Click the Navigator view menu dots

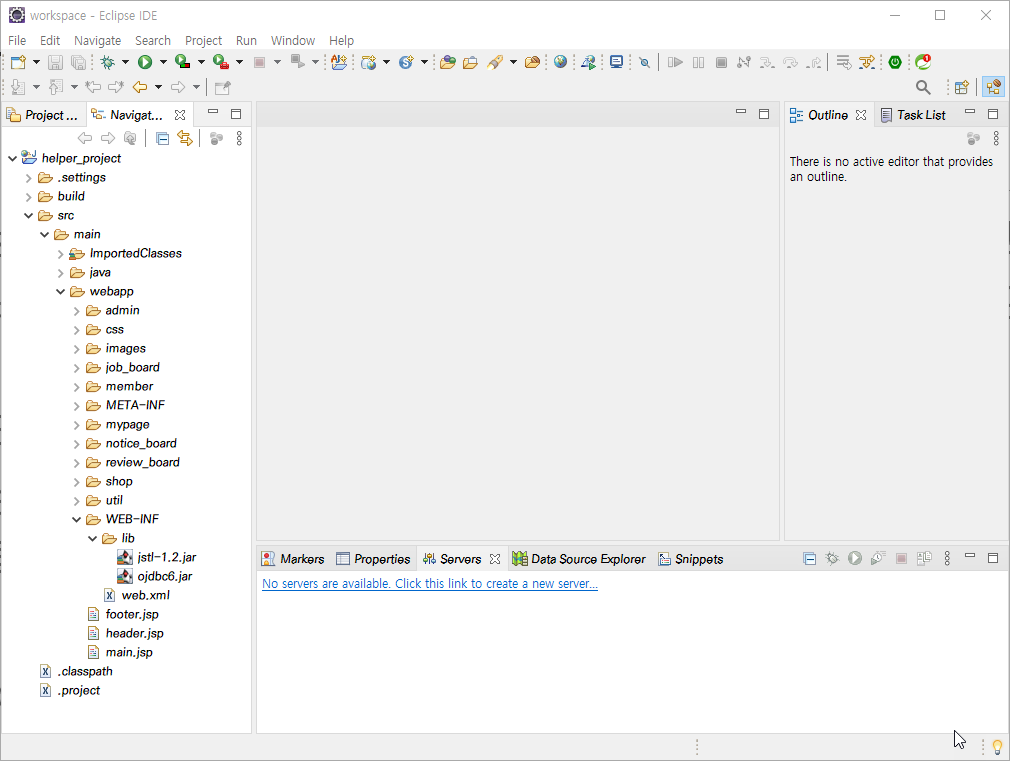tap(239, 139)
